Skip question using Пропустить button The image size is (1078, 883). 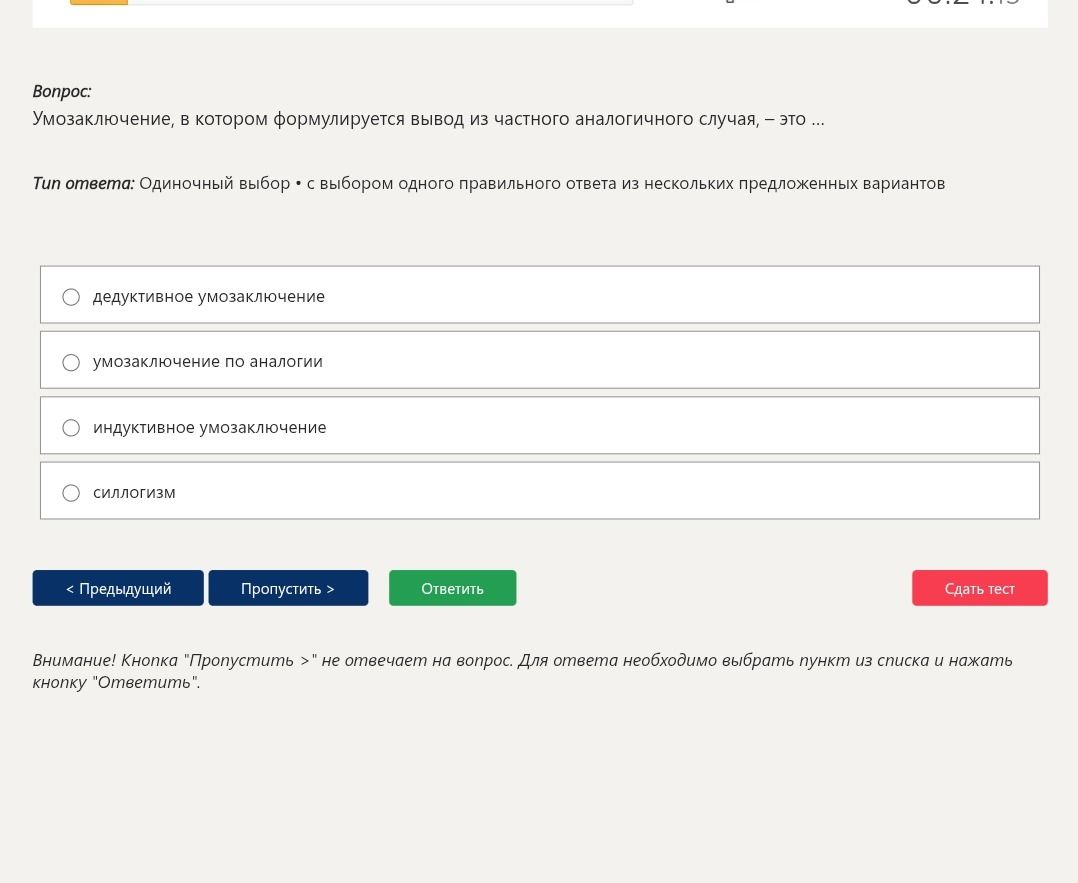coord(288,588)
